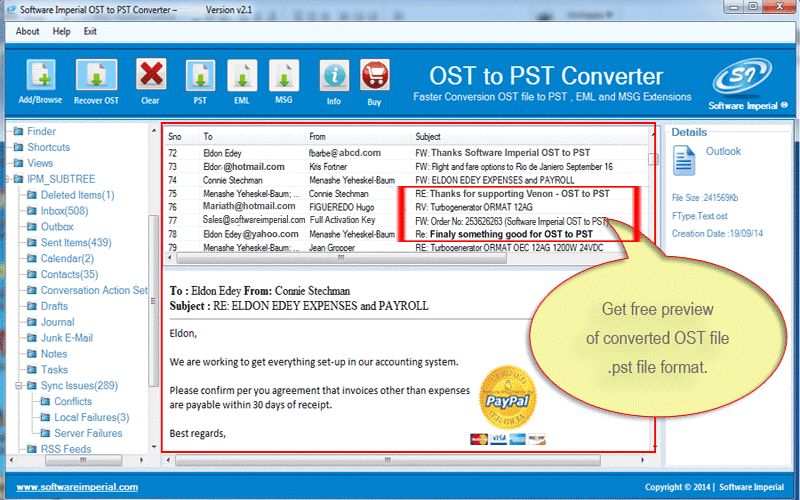Screen dimensions: 800x500
Task: Click the folder tree scroll-down arrow
Action: (x=154, y=447)
